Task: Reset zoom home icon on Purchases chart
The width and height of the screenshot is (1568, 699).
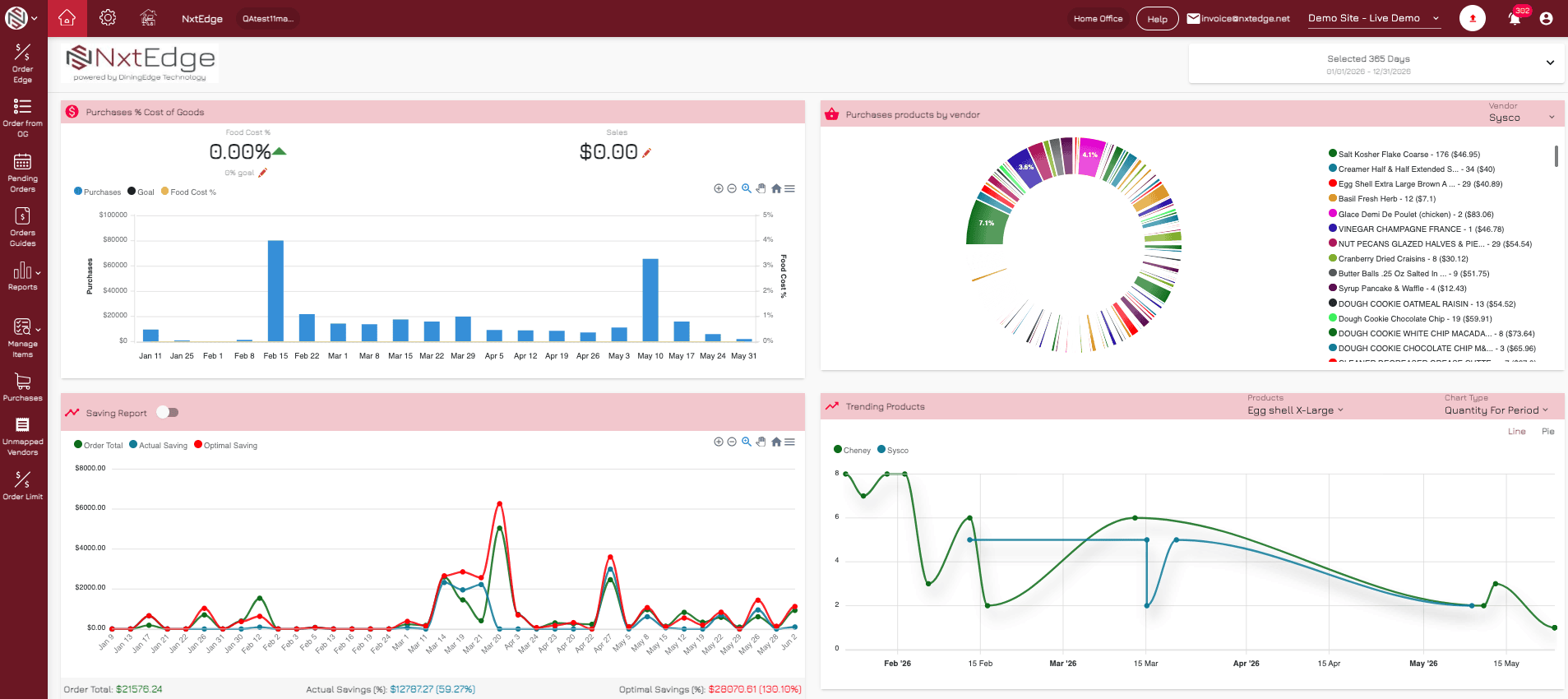Action: (776, 188)
